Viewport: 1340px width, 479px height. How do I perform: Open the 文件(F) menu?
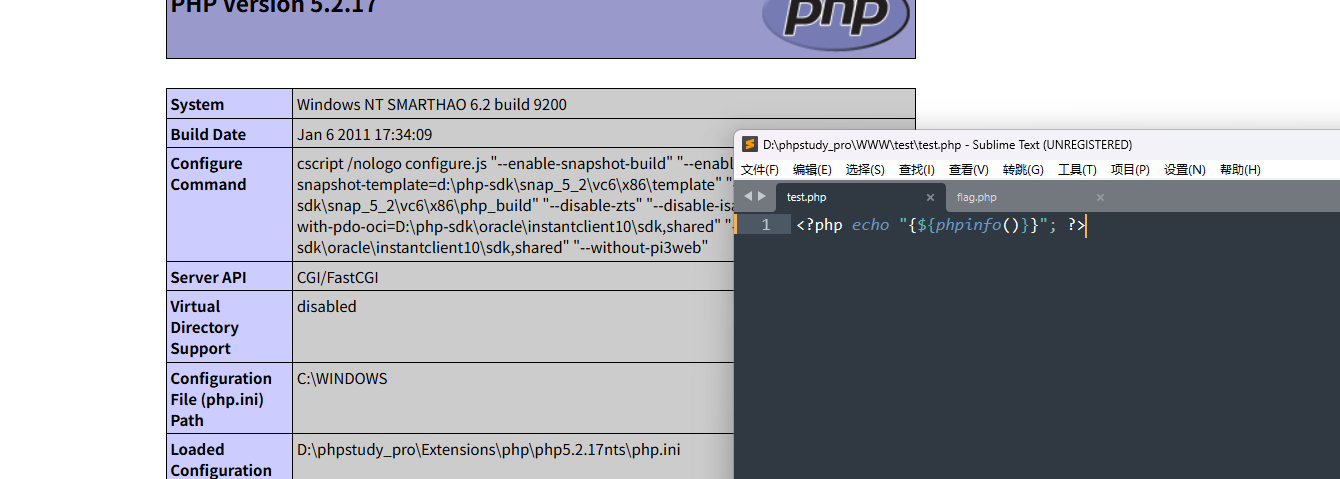tap(760, 170)
